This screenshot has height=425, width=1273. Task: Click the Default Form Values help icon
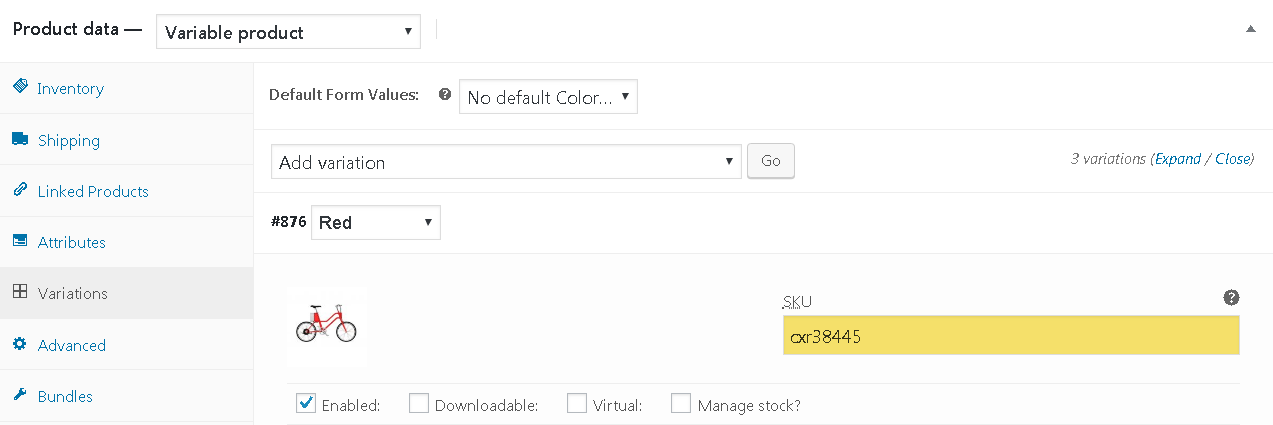pos(445,95)
